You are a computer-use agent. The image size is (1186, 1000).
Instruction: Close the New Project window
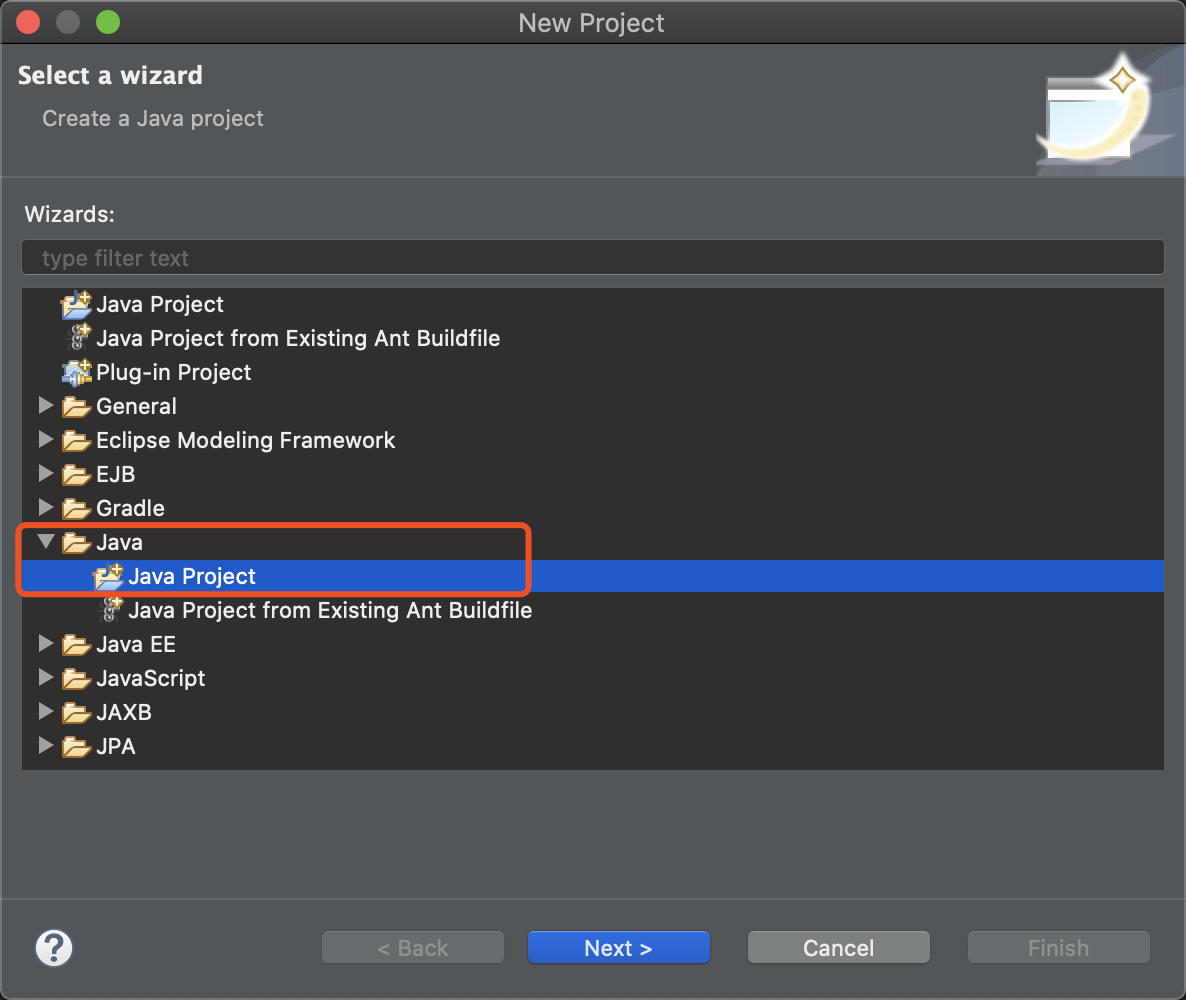point(28,23)
